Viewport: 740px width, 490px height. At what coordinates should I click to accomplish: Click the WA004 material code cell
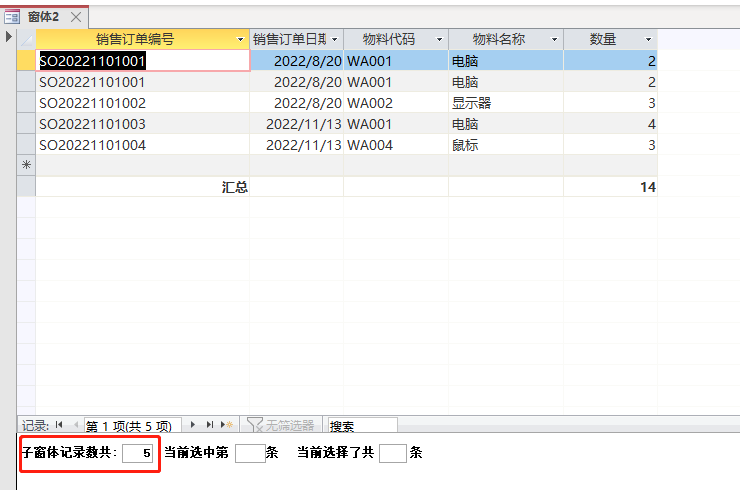point(396,145)
